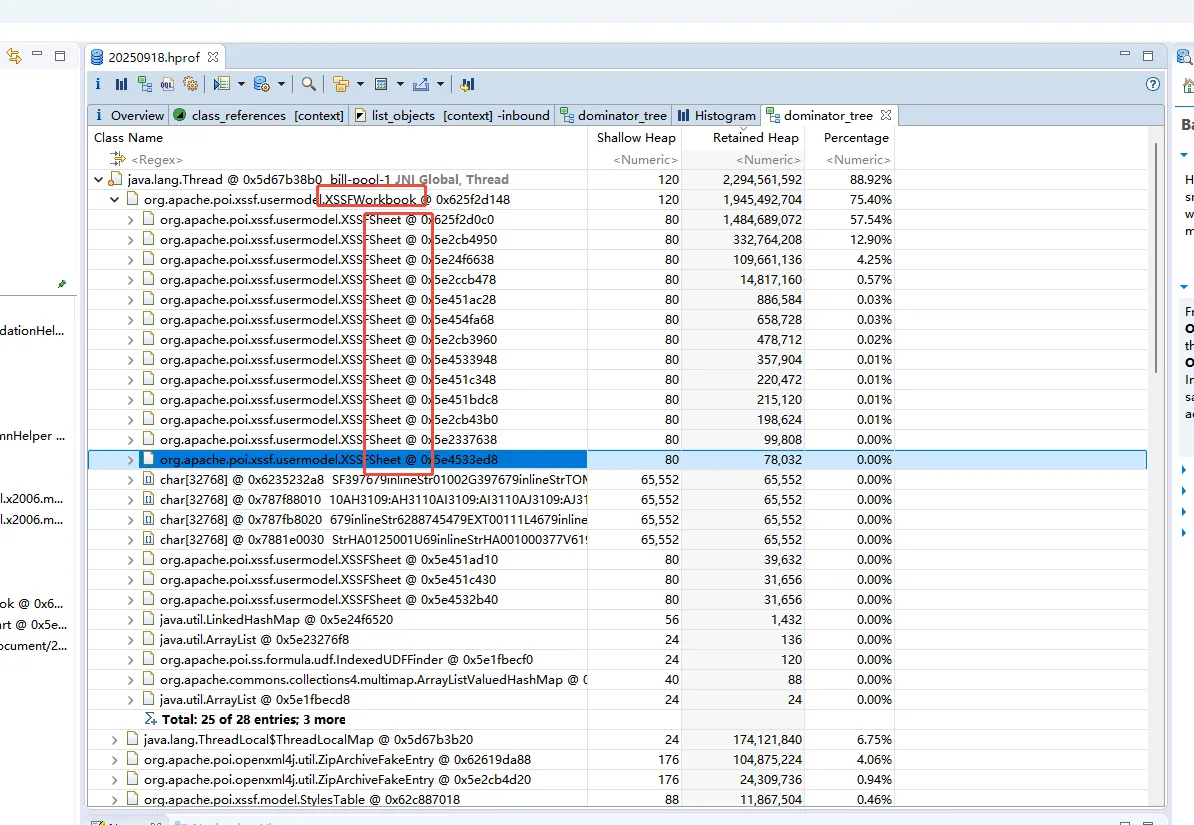Click the Class Name Regex filter field
The height and width of the screenshot is (825, 1194).
pos(337,159)
